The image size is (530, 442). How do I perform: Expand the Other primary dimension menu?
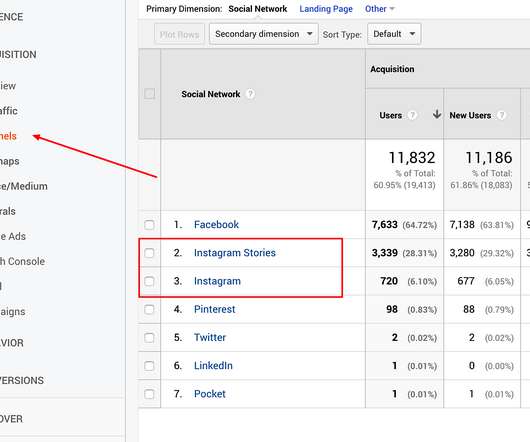pos(380,9)
